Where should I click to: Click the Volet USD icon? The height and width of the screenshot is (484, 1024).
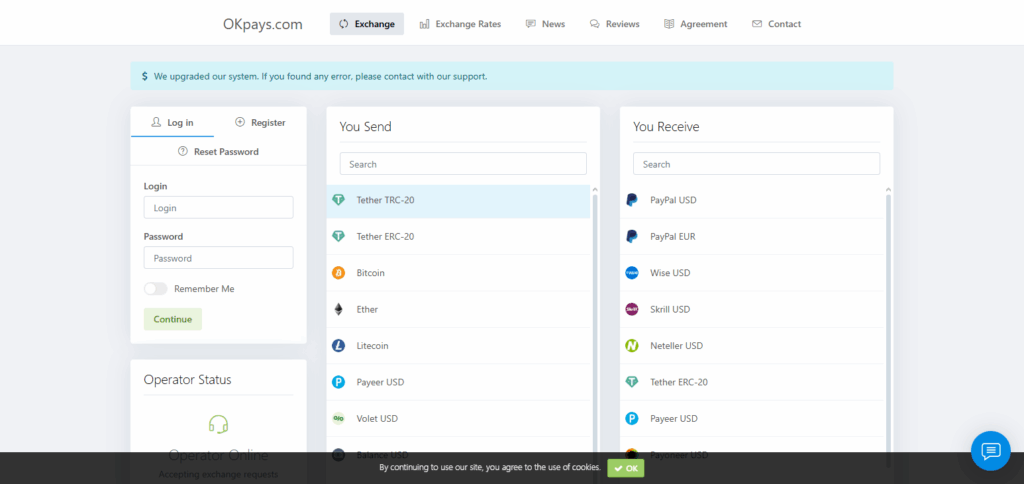click(x=338, y=419)
